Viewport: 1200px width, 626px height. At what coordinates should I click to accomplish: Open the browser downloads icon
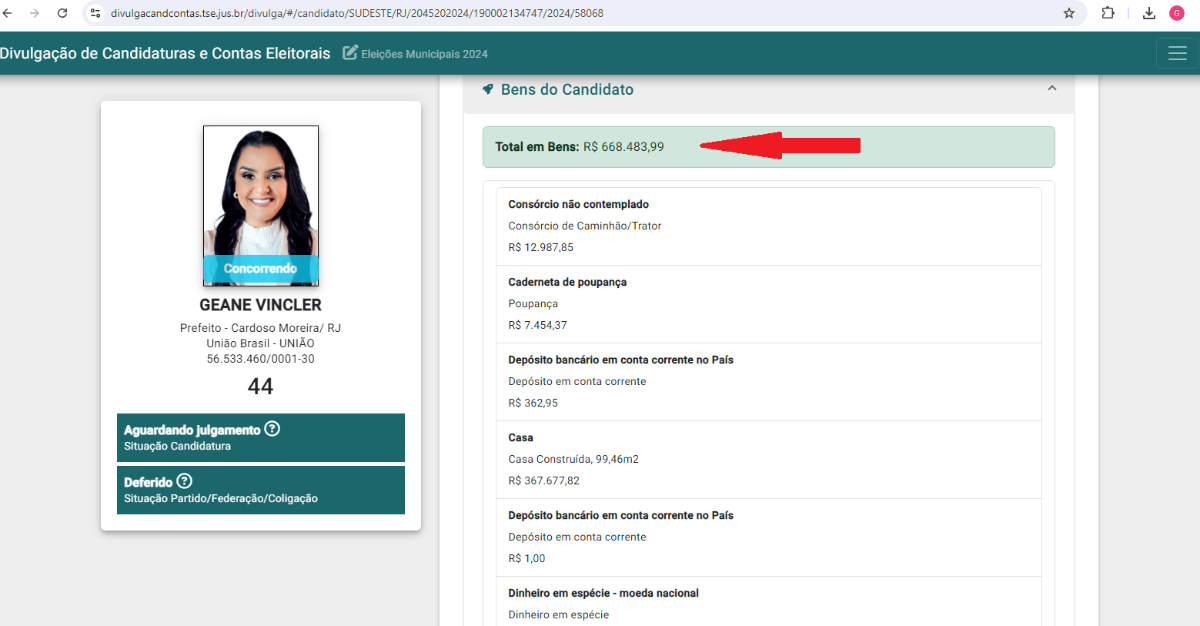[1149, 14]
